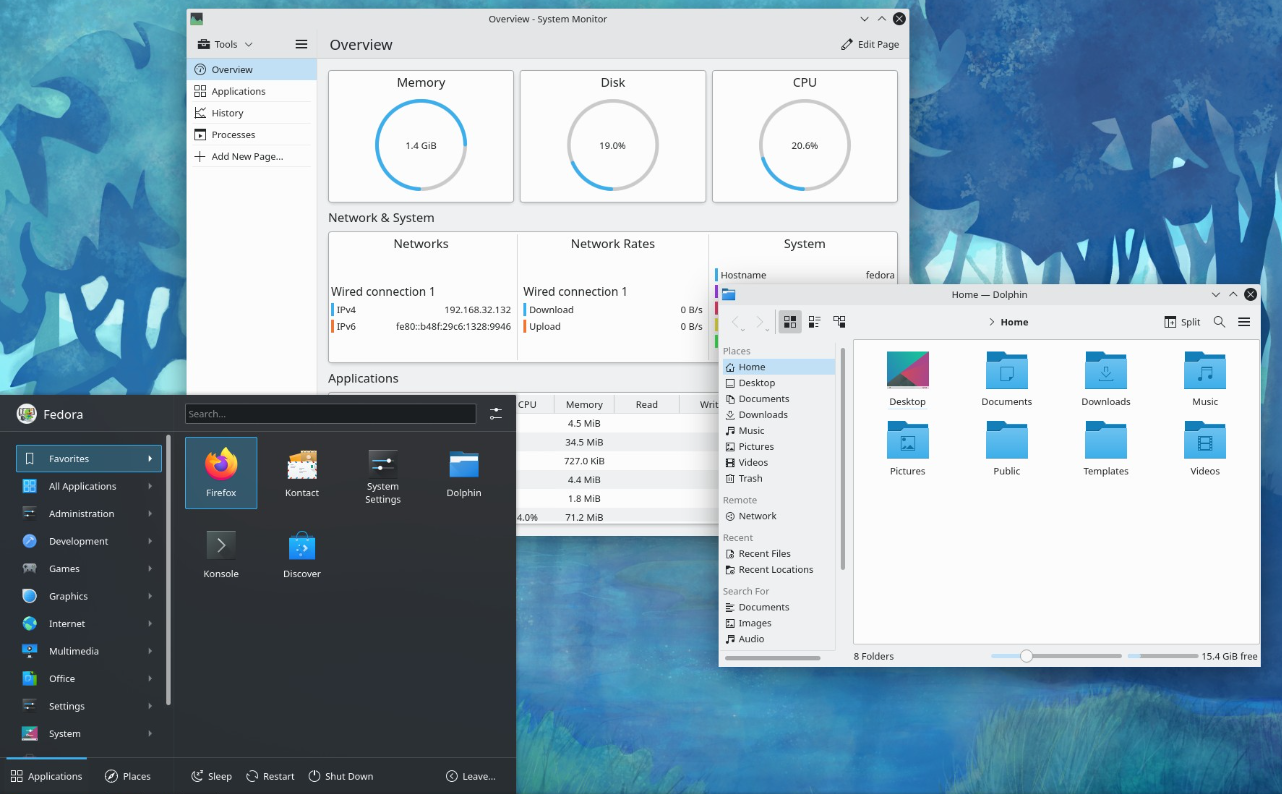
Task: Open the Dolphin hamburger menu
Action: (x=1244, y=322)
